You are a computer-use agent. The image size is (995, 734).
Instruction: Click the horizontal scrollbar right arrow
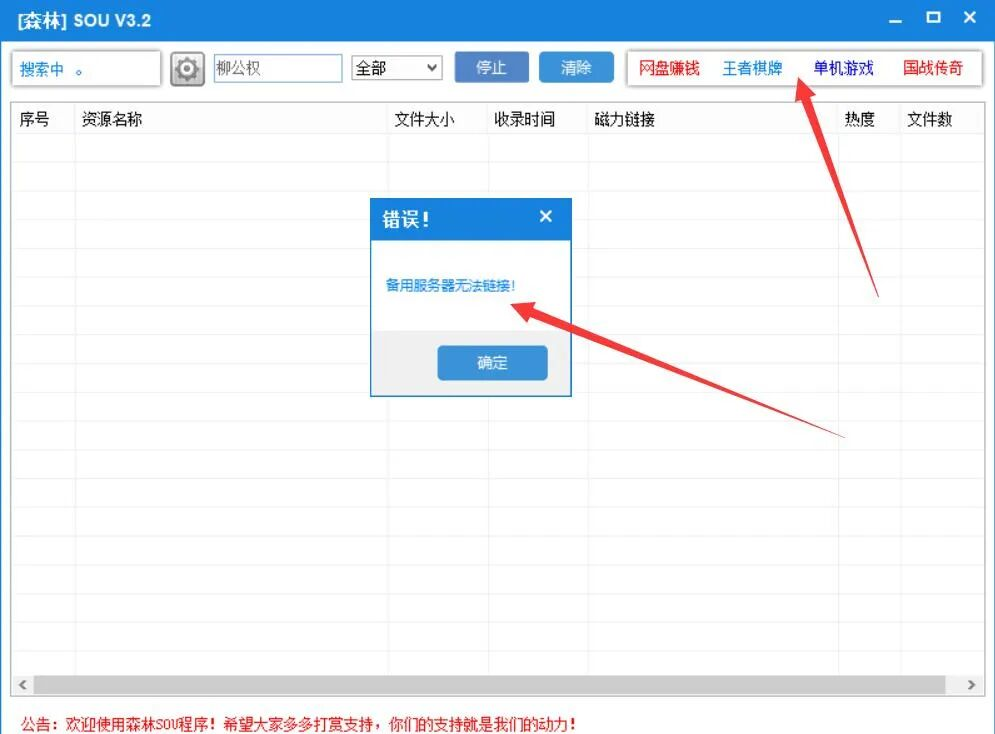click(x=971, y=685)
